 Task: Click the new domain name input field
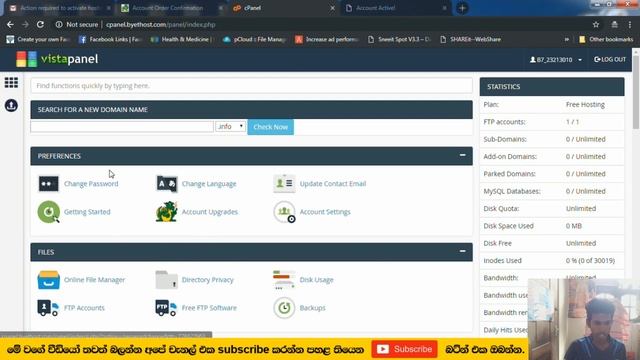point(122,127)
